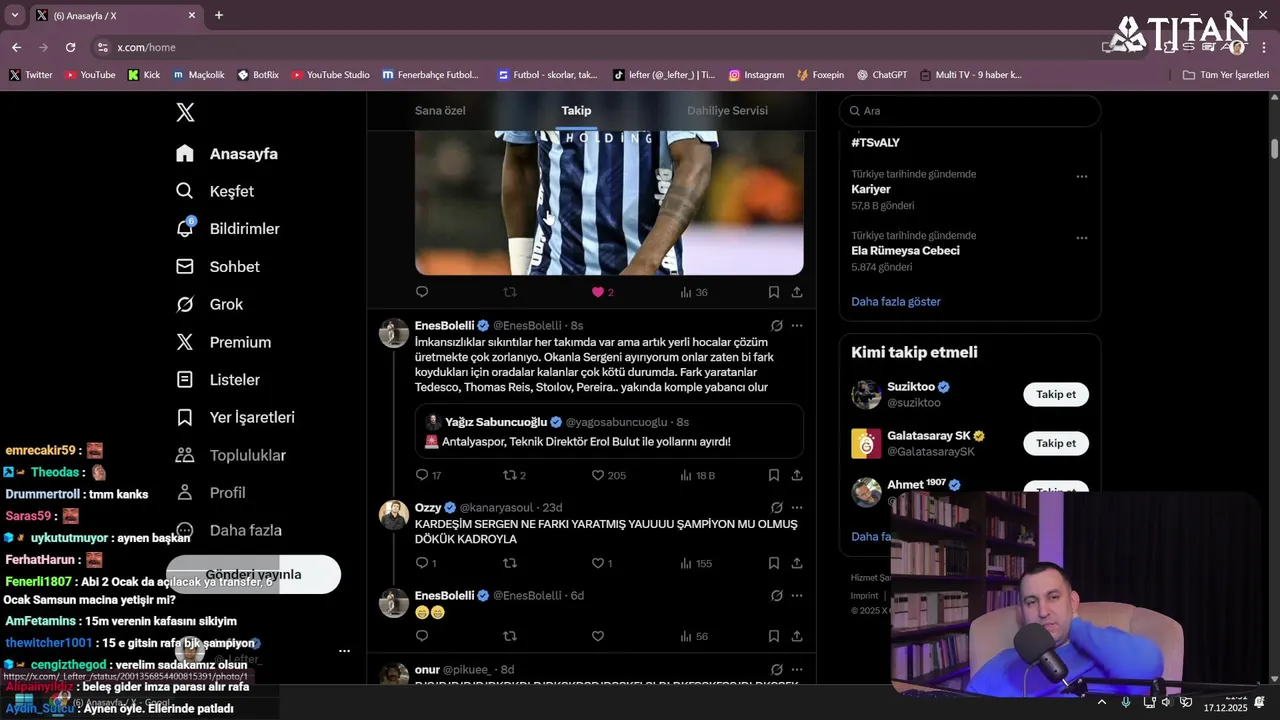1280x720 pixels.
Task: Reload the page
Action: pyautogui.click(x=70, y=47)
